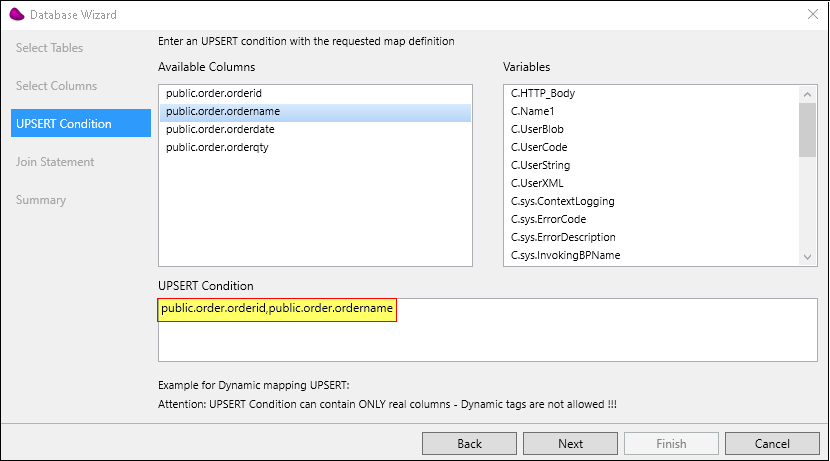
Task: Switch to the Join Statement step
Action: click(55, 162)
